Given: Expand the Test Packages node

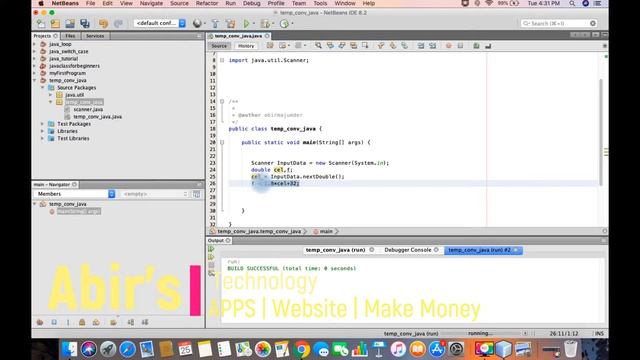Looking at the screenshot, I should [x=43, y=124].
